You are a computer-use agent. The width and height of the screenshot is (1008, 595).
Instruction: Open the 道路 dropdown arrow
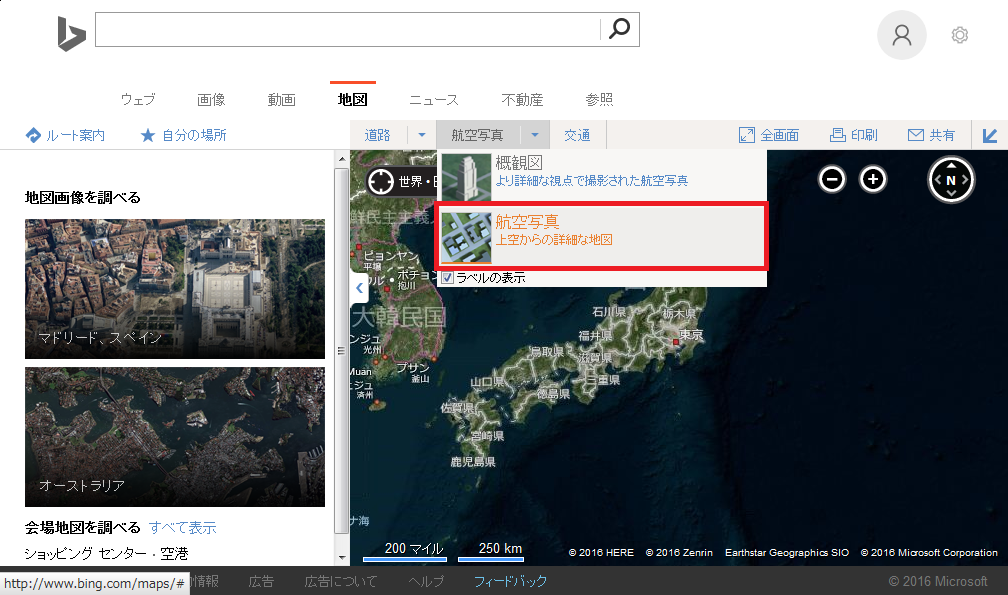tap(422, 136)
